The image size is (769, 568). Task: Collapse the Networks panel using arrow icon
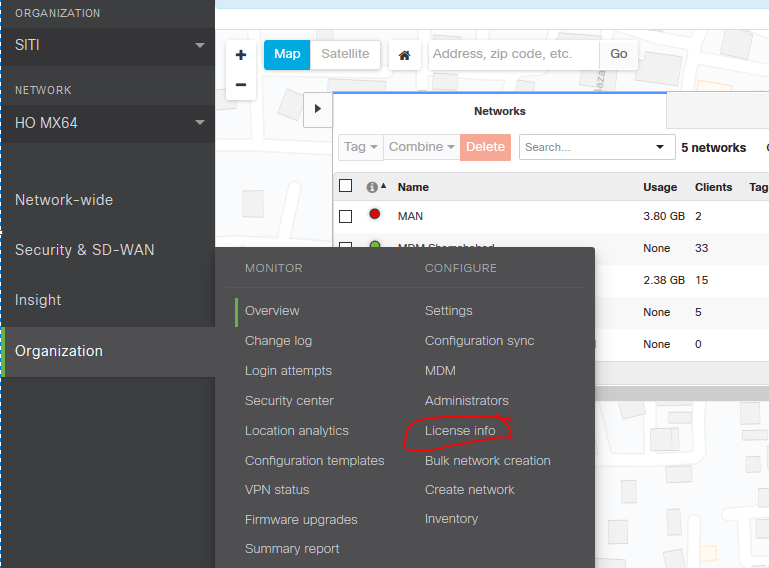pos(317,108)
